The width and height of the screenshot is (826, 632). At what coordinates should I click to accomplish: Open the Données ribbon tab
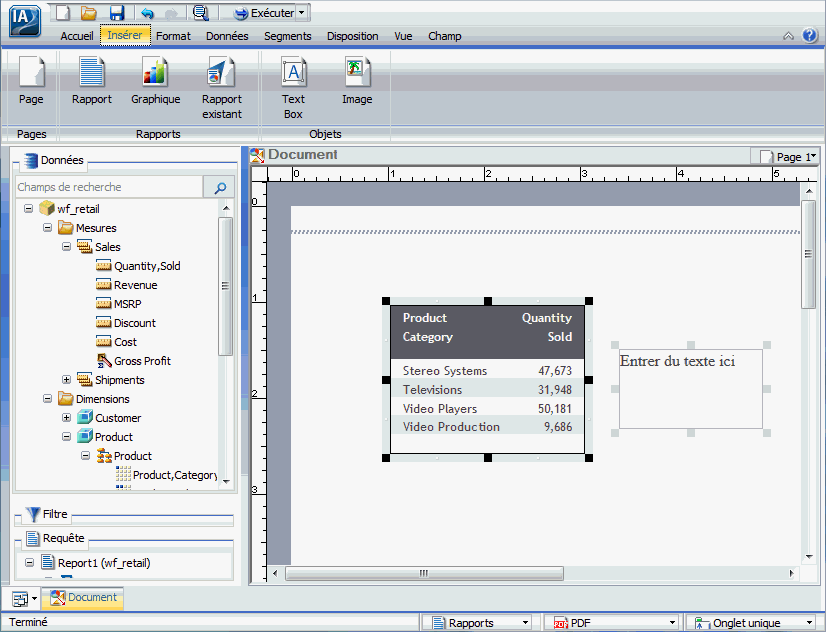(227, 36)
